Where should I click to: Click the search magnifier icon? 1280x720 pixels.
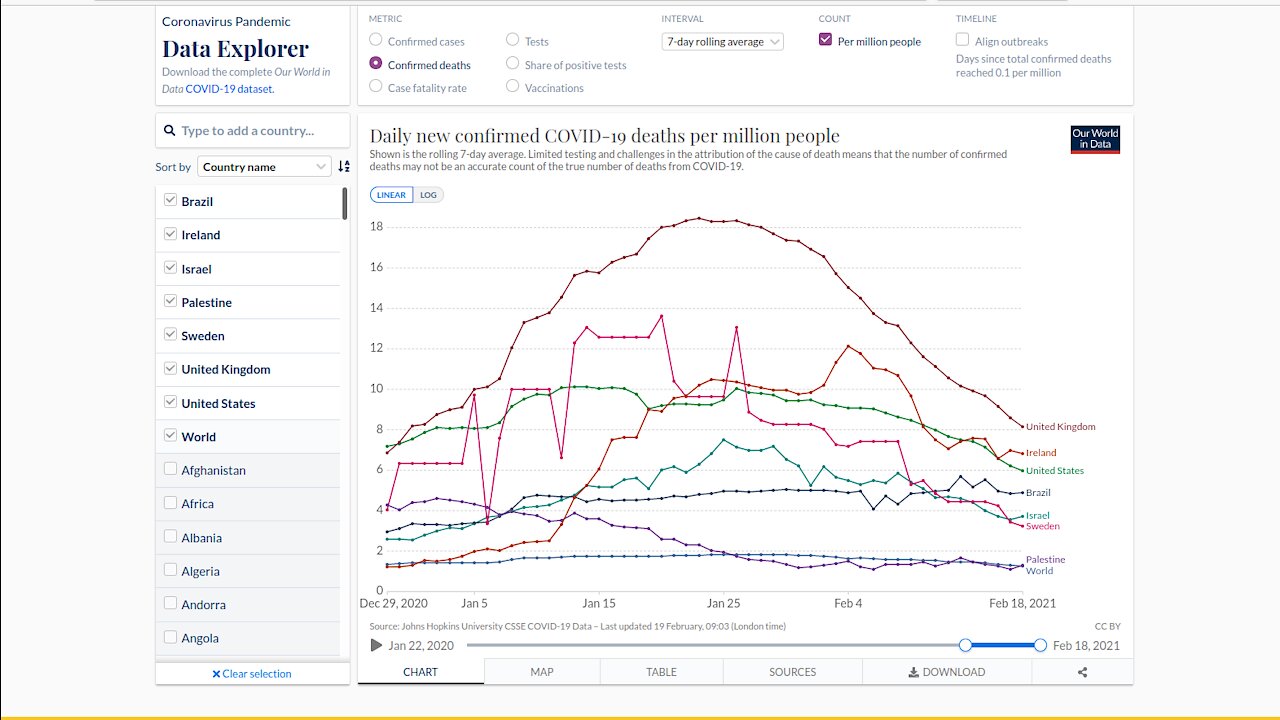(170, 131)
